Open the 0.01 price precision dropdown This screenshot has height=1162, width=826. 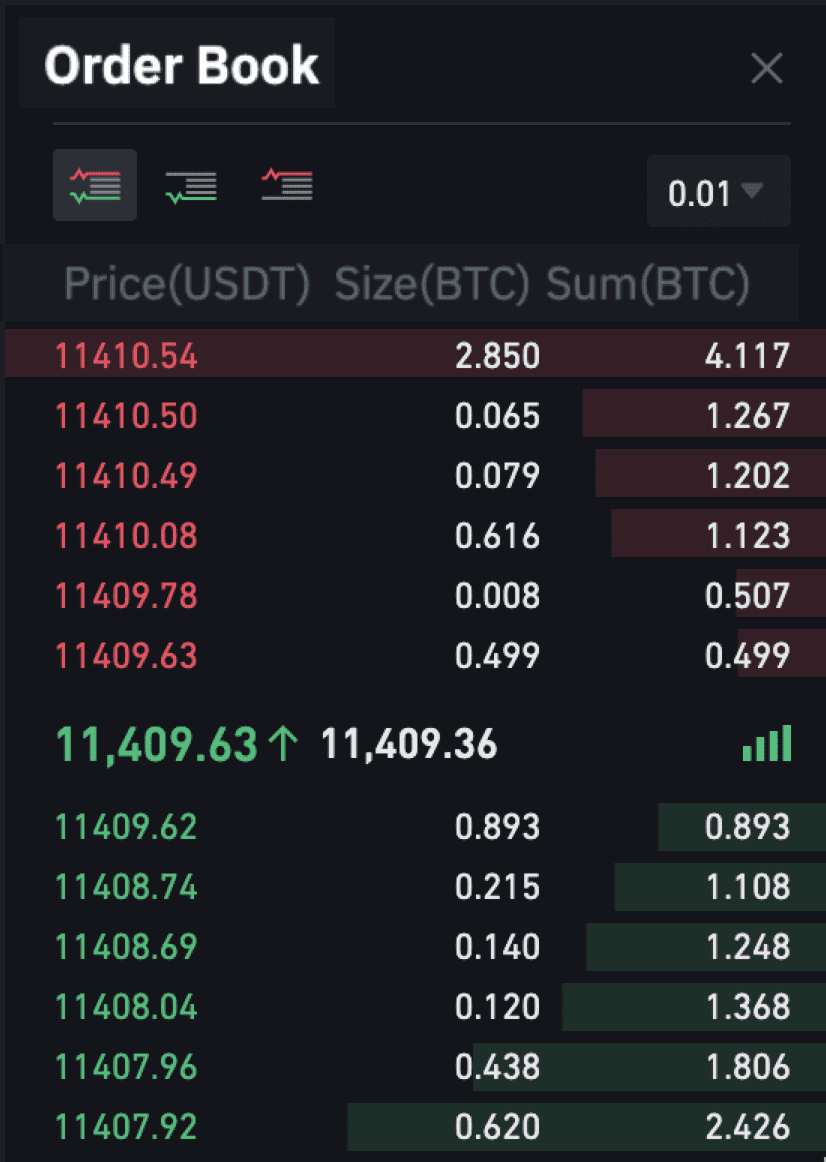(x=719, y=191)
